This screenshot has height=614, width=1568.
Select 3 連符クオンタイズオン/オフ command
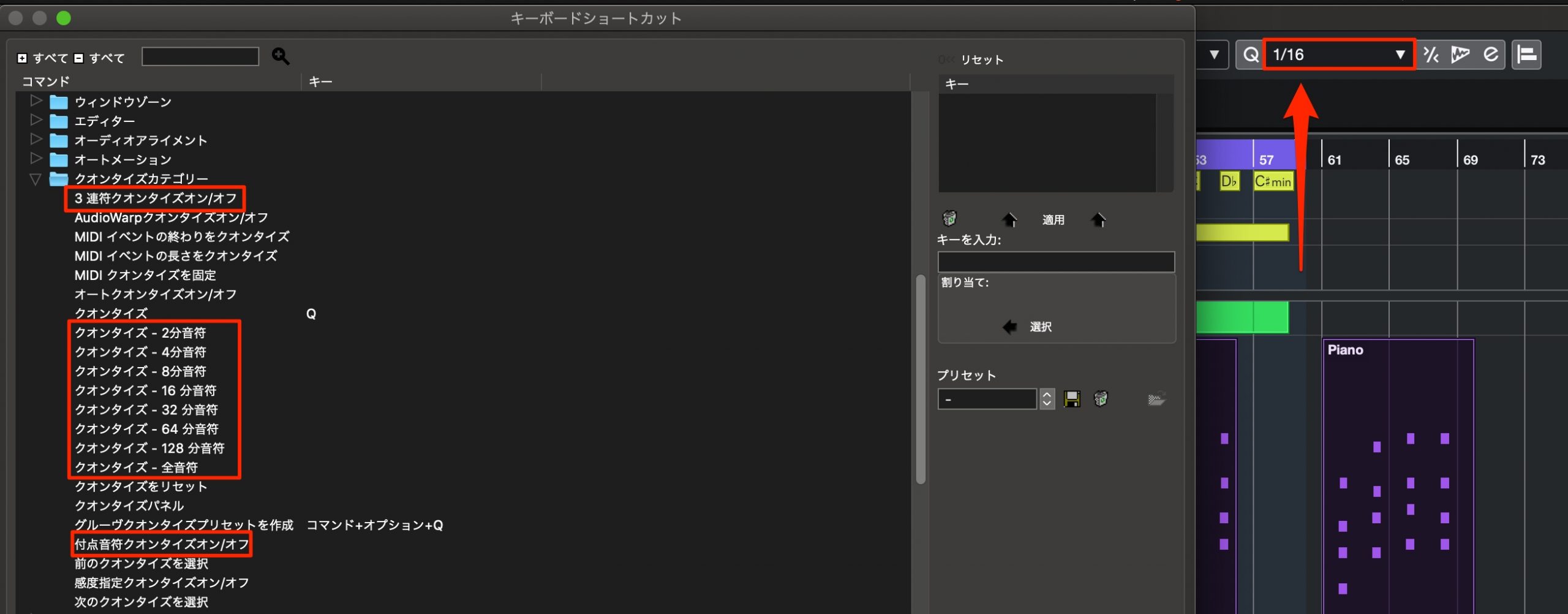(155, 199)
